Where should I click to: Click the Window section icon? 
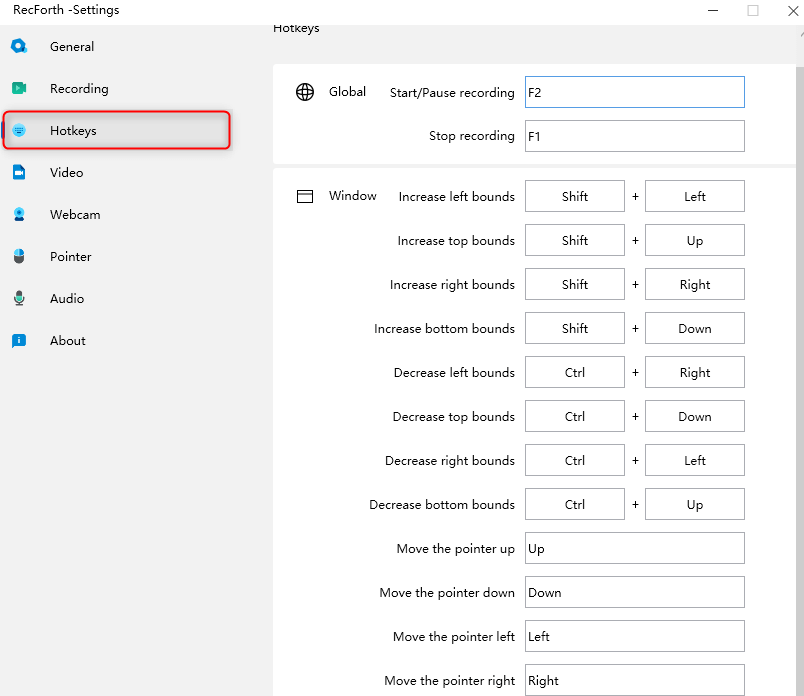pyautogui.click(x=305, y=196)
